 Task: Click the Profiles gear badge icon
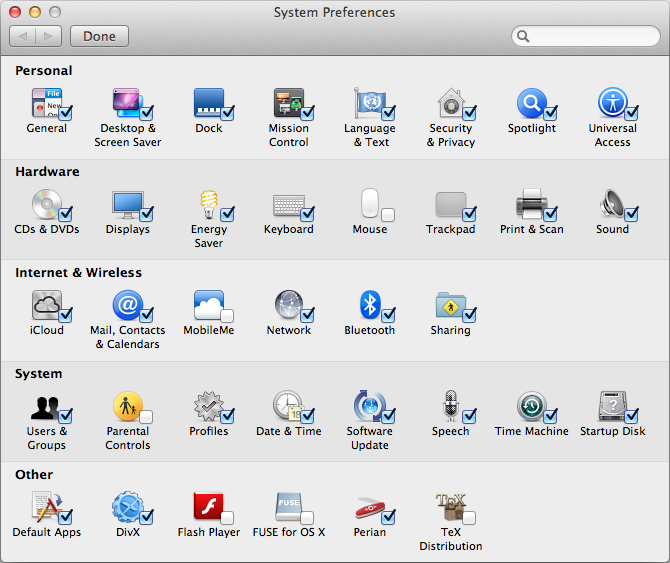click(209, 406)
